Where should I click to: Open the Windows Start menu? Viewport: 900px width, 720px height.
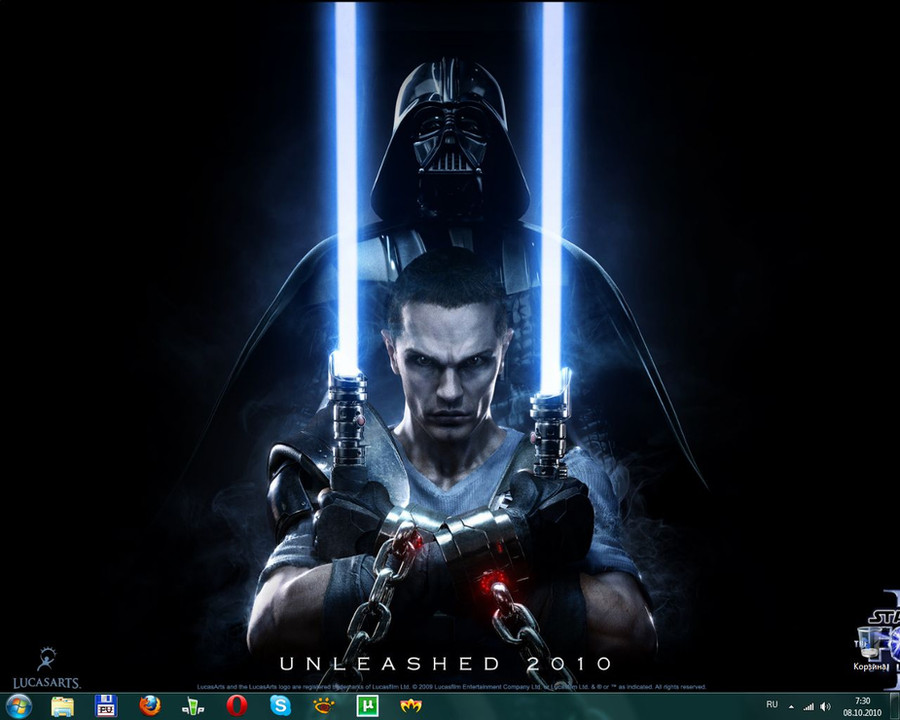[x=17, y=706]
